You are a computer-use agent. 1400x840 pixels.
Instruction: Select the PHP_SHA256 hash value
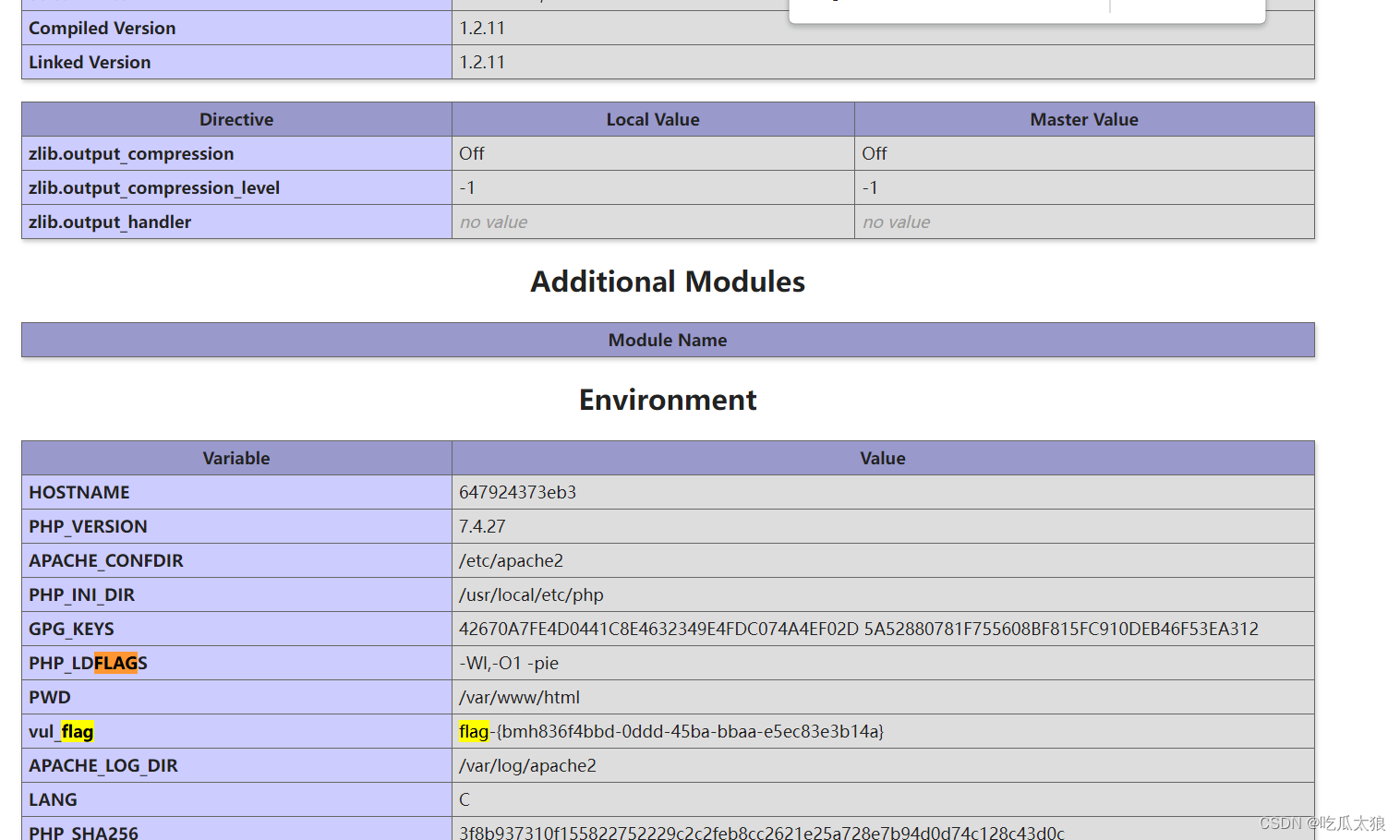(x=762, y=833)
